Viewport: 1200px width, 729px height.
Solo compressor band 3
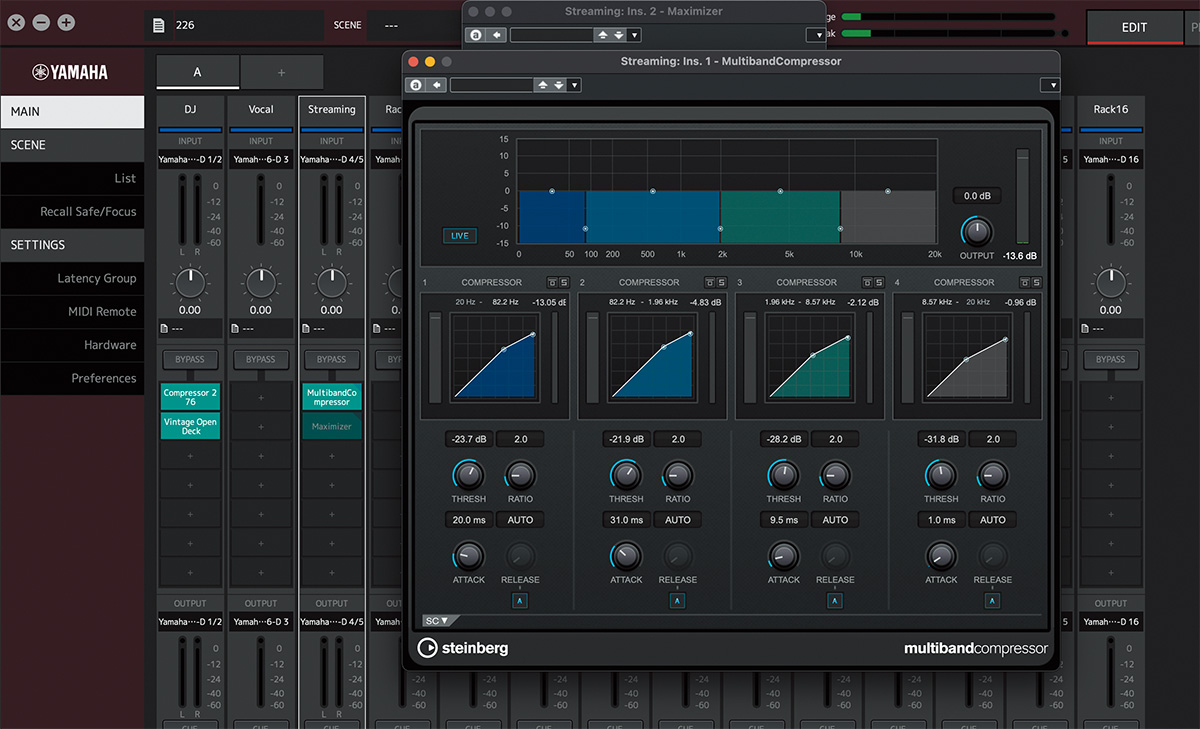879,282
